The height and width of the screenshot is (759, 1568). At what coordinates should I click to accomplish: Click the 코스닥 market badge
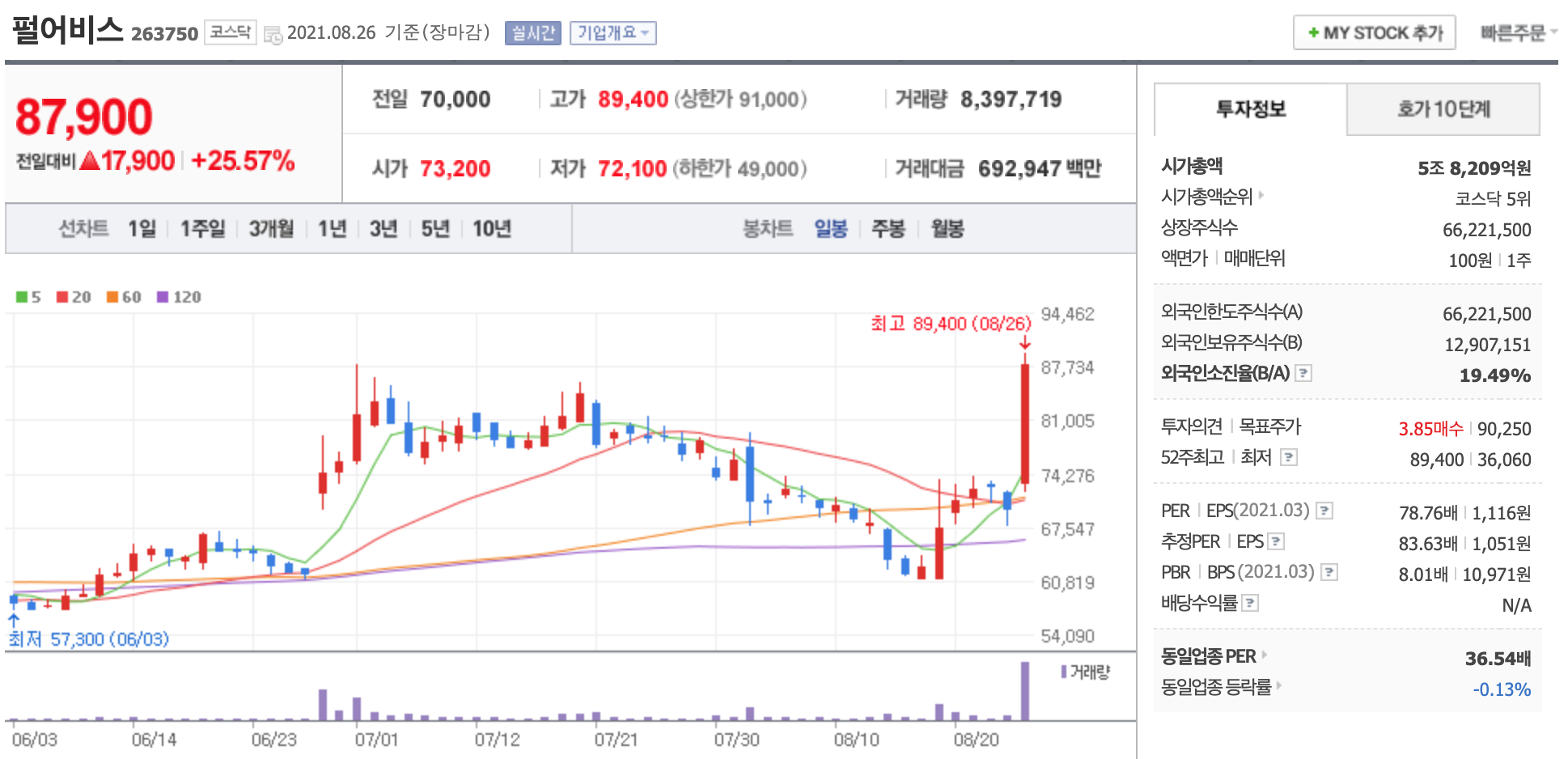coord(231,32)
